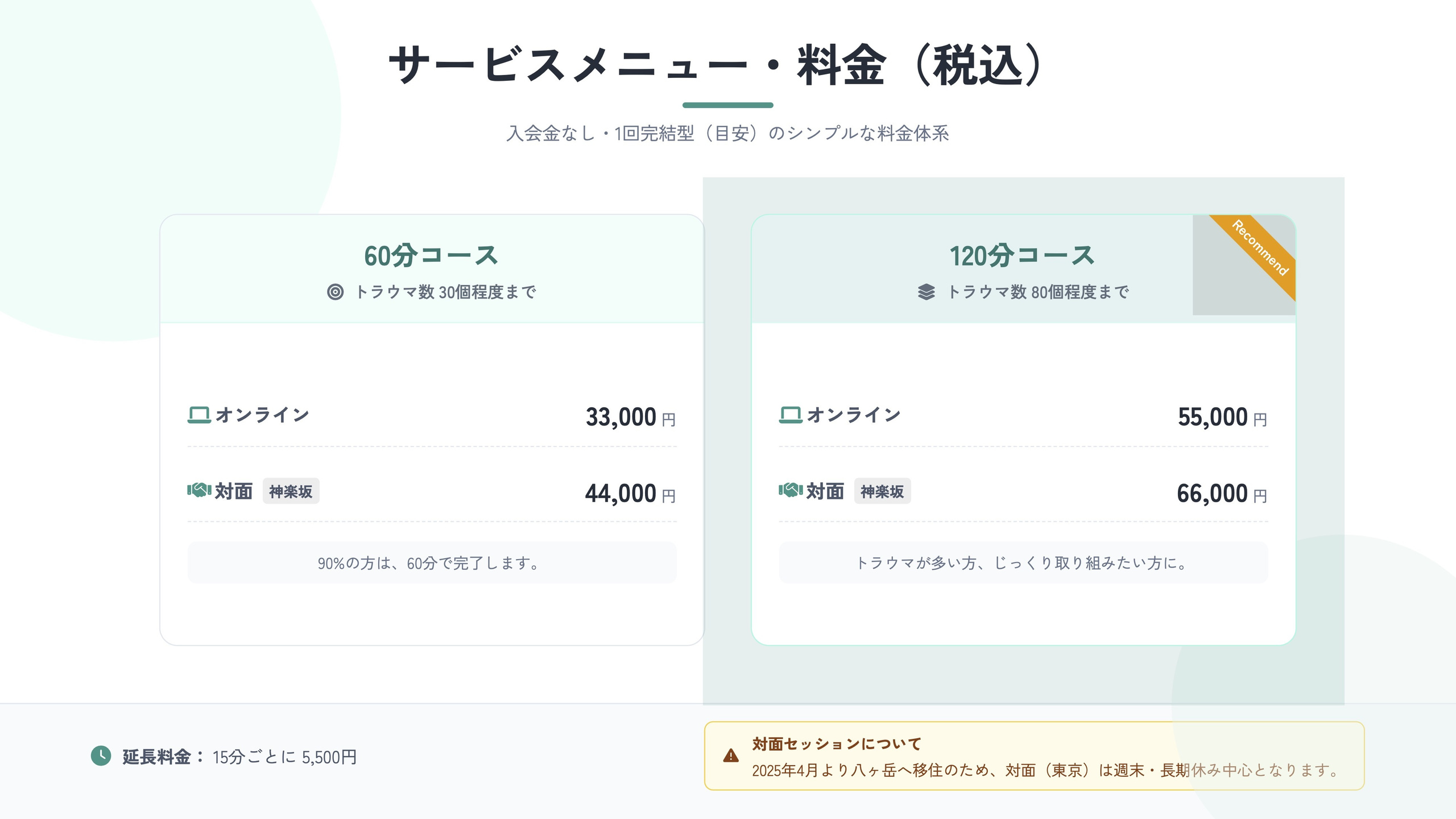Click the green underline below the title
This screenshot has width=1456, height=819.
click(727, 105)
